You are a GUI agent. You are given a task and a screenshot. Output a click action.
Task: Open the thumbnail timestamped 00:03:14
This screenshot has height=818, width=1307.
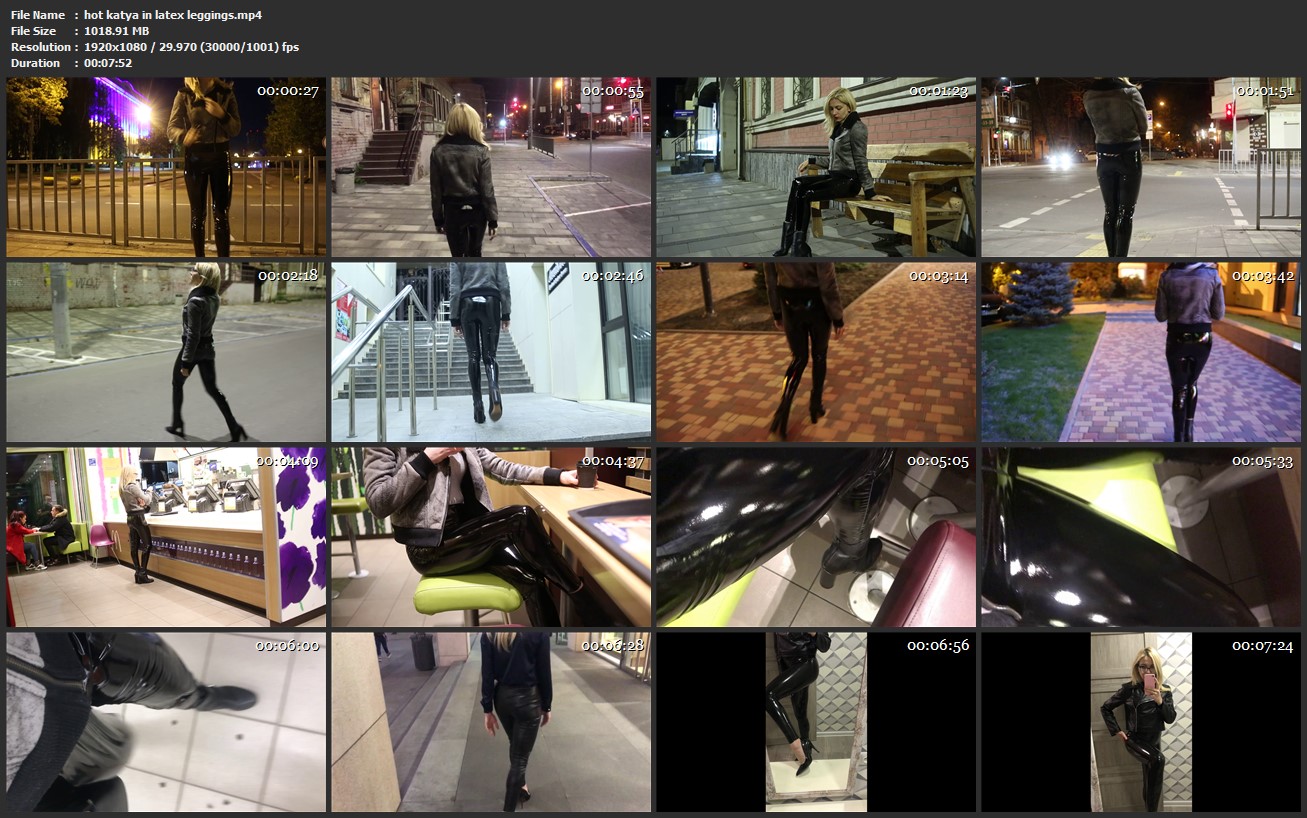coord(816,352)
